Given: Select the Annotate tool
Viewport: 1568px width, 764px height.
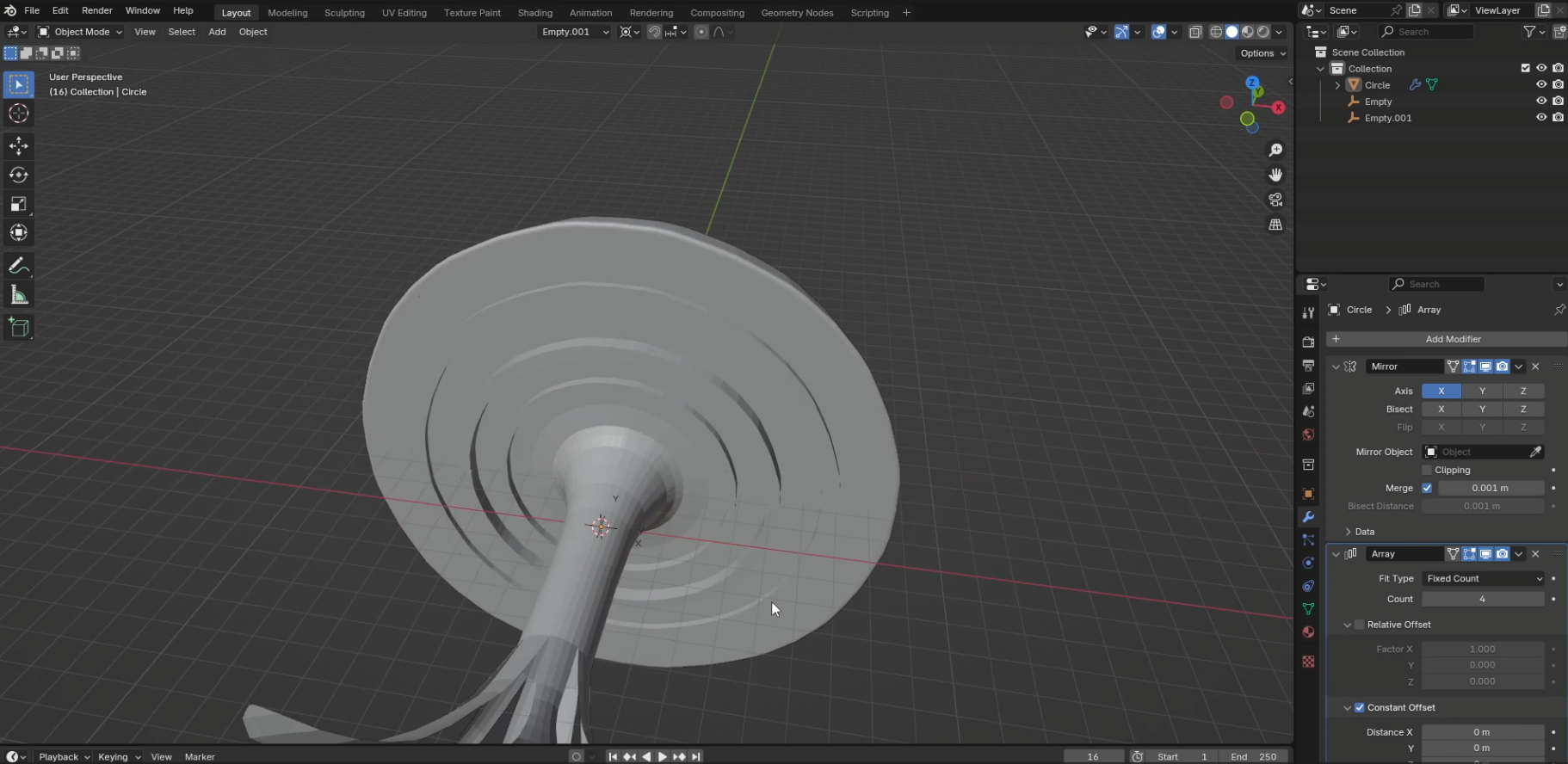Looking at the screenshot, I should point(19,266).
